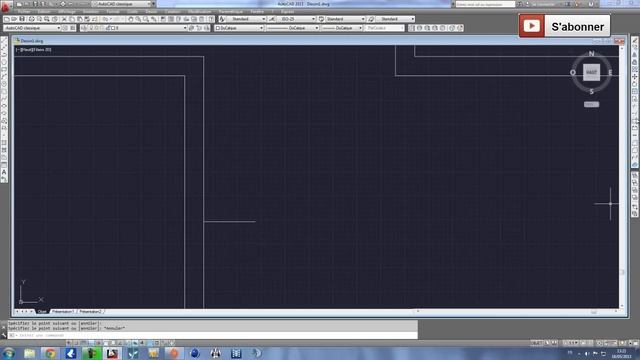The image size is (640, 360).
Task: Click the Save icon in Standard toolbar
Action: (22, 19)
